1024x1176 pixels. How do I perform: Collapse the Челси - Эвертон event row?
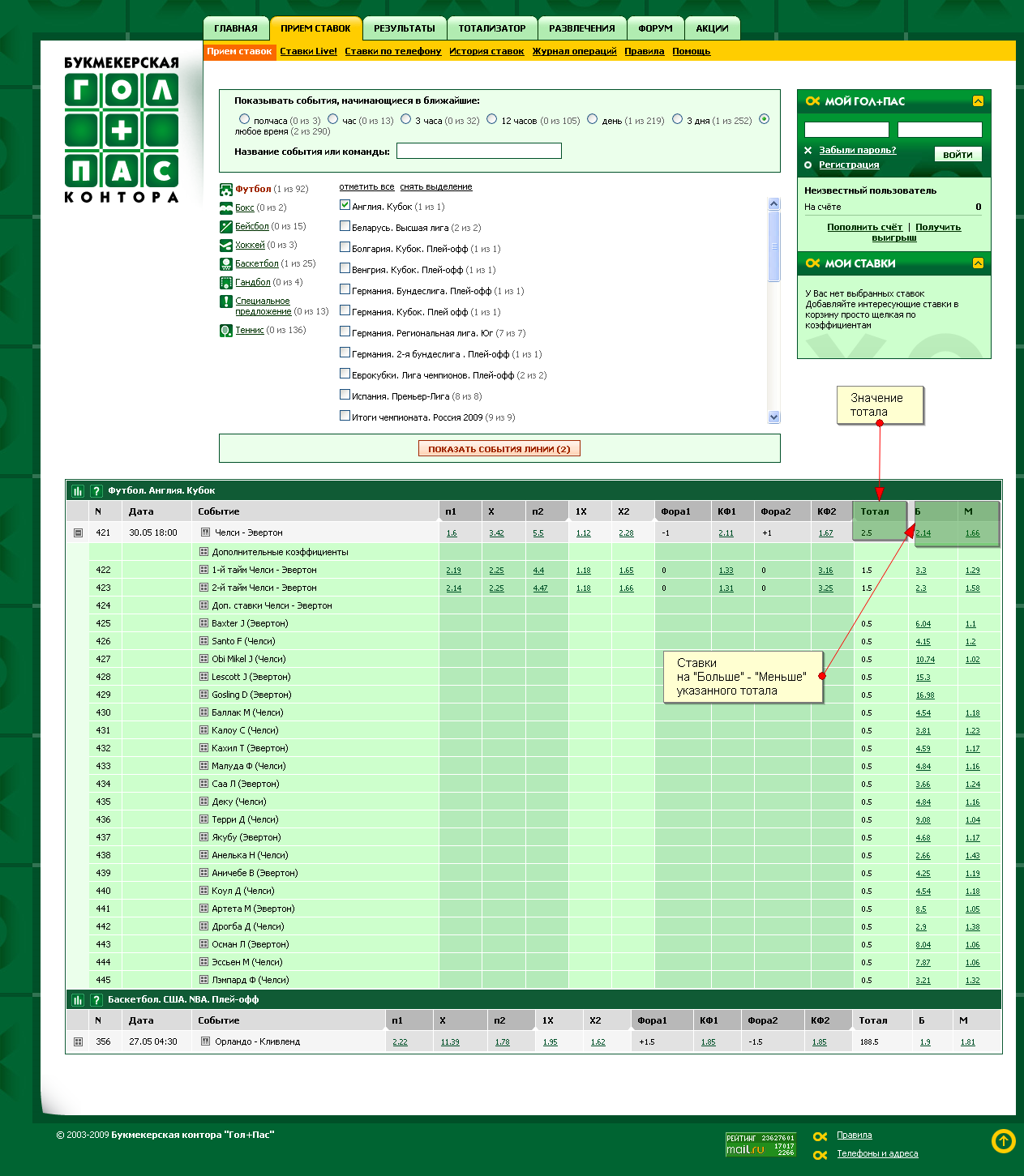pos(78,533)
